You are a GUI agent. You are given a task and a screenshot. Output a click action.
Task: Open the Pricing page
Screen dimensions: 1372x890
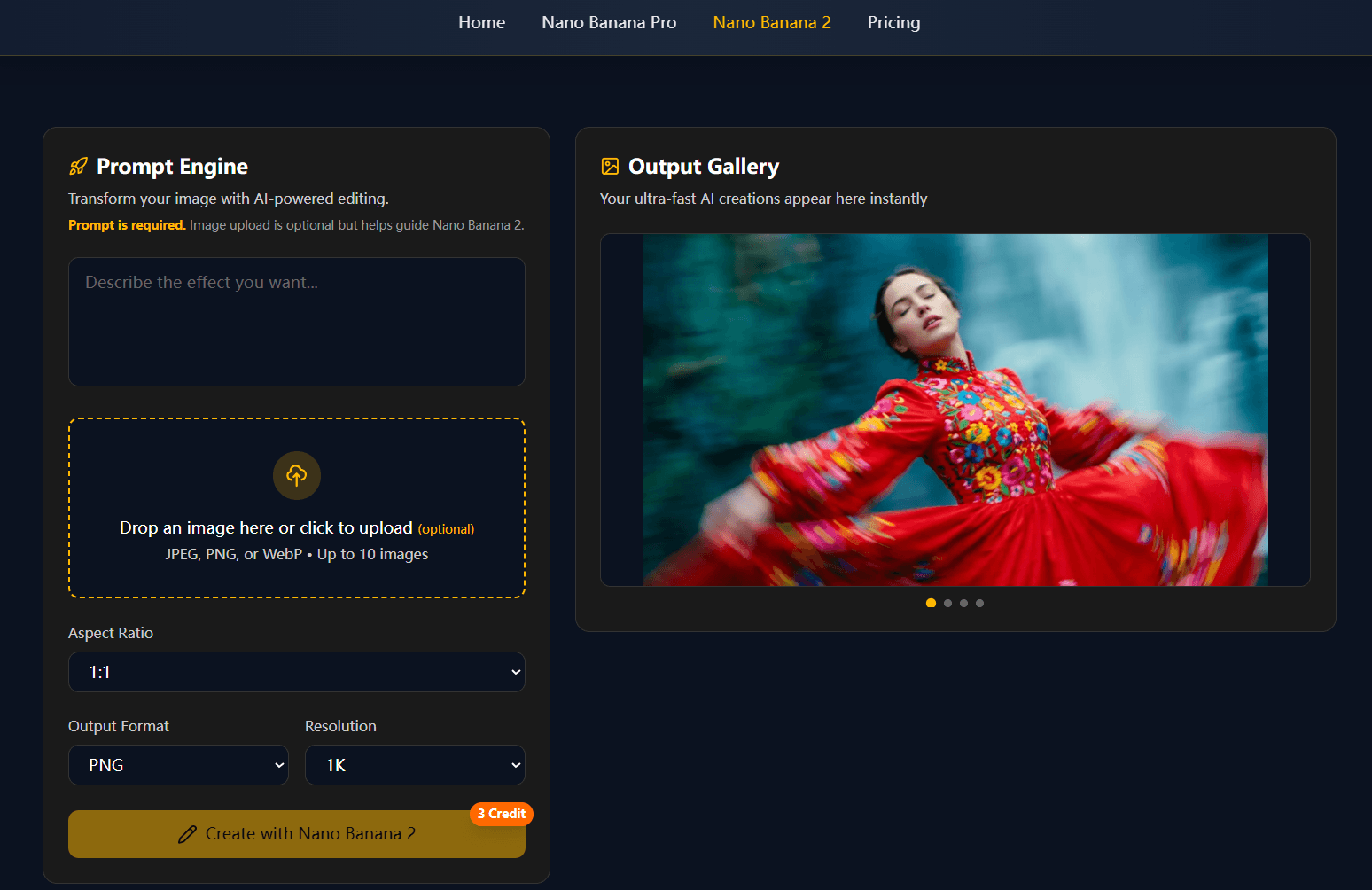click(x=893, y=23)
